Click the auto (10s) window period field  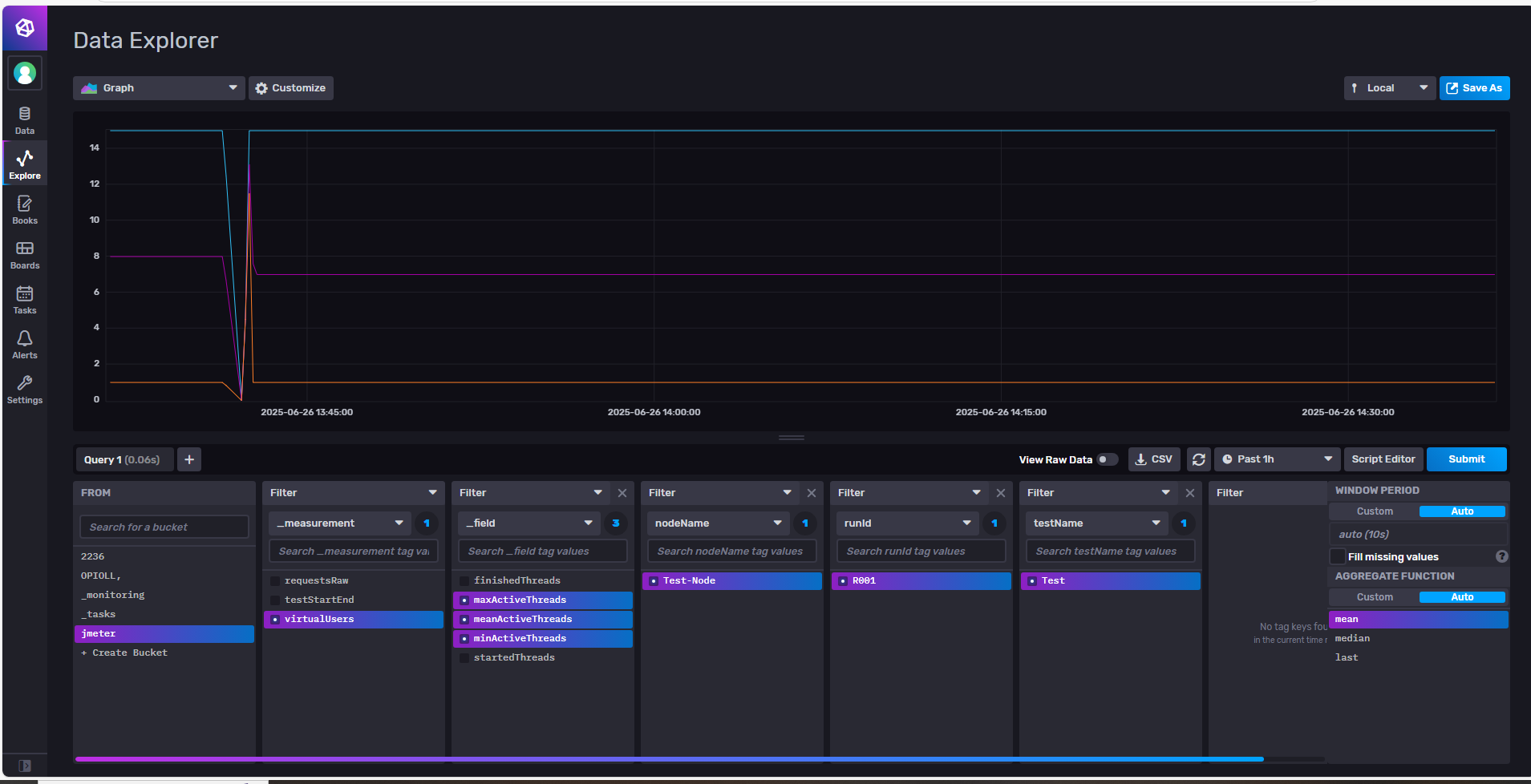tap(1418, 534)
